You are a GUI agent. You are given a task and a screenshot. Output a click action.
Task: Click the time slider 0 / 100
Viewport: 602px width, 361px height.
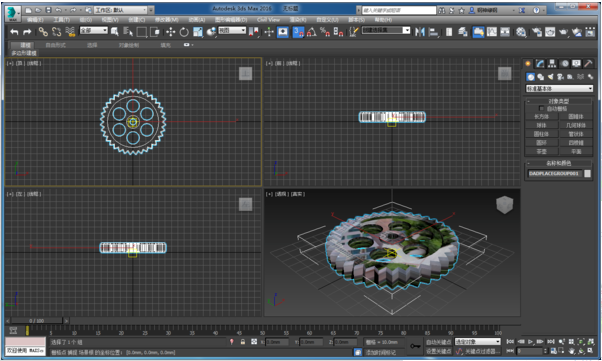pos(37,320)
